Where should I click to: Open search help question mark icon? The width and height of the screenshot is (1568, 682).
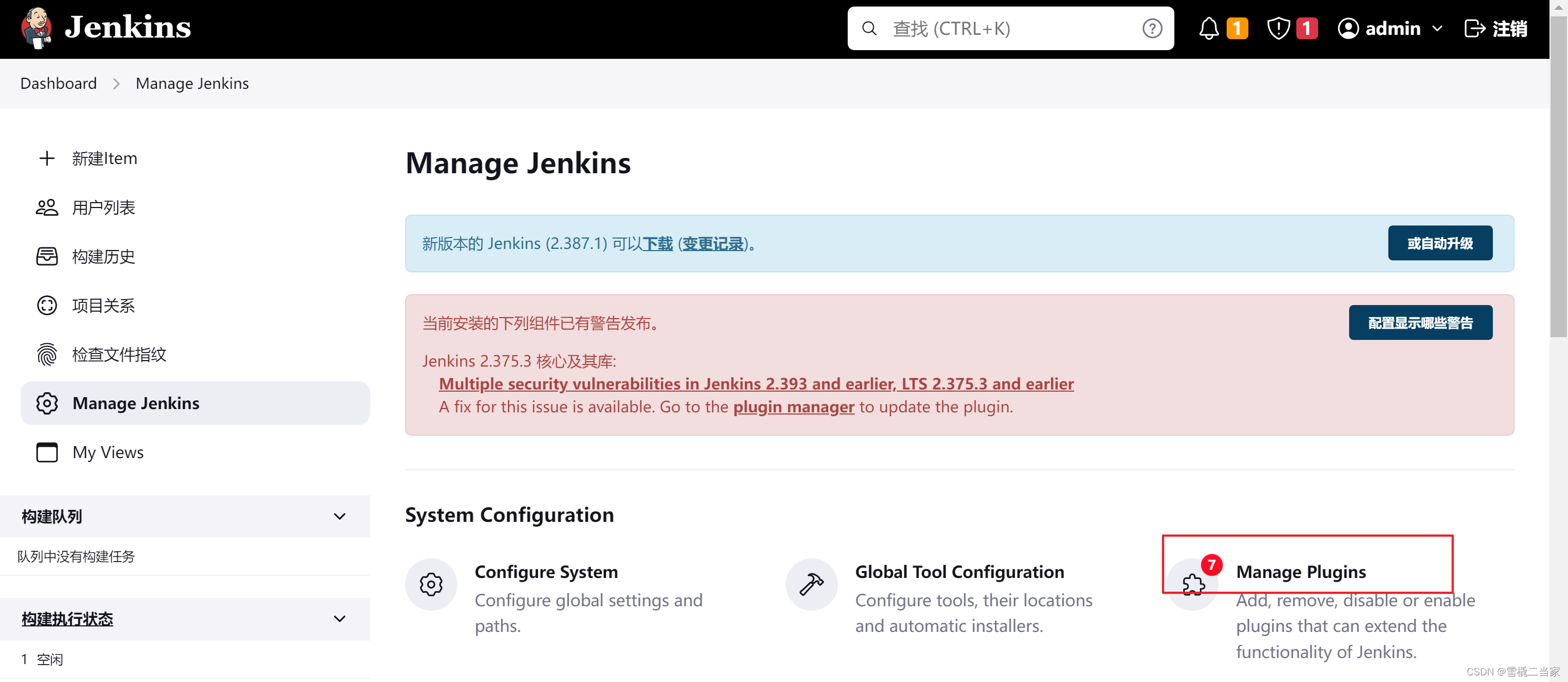pyautogui.click(x=1151, y=29)
